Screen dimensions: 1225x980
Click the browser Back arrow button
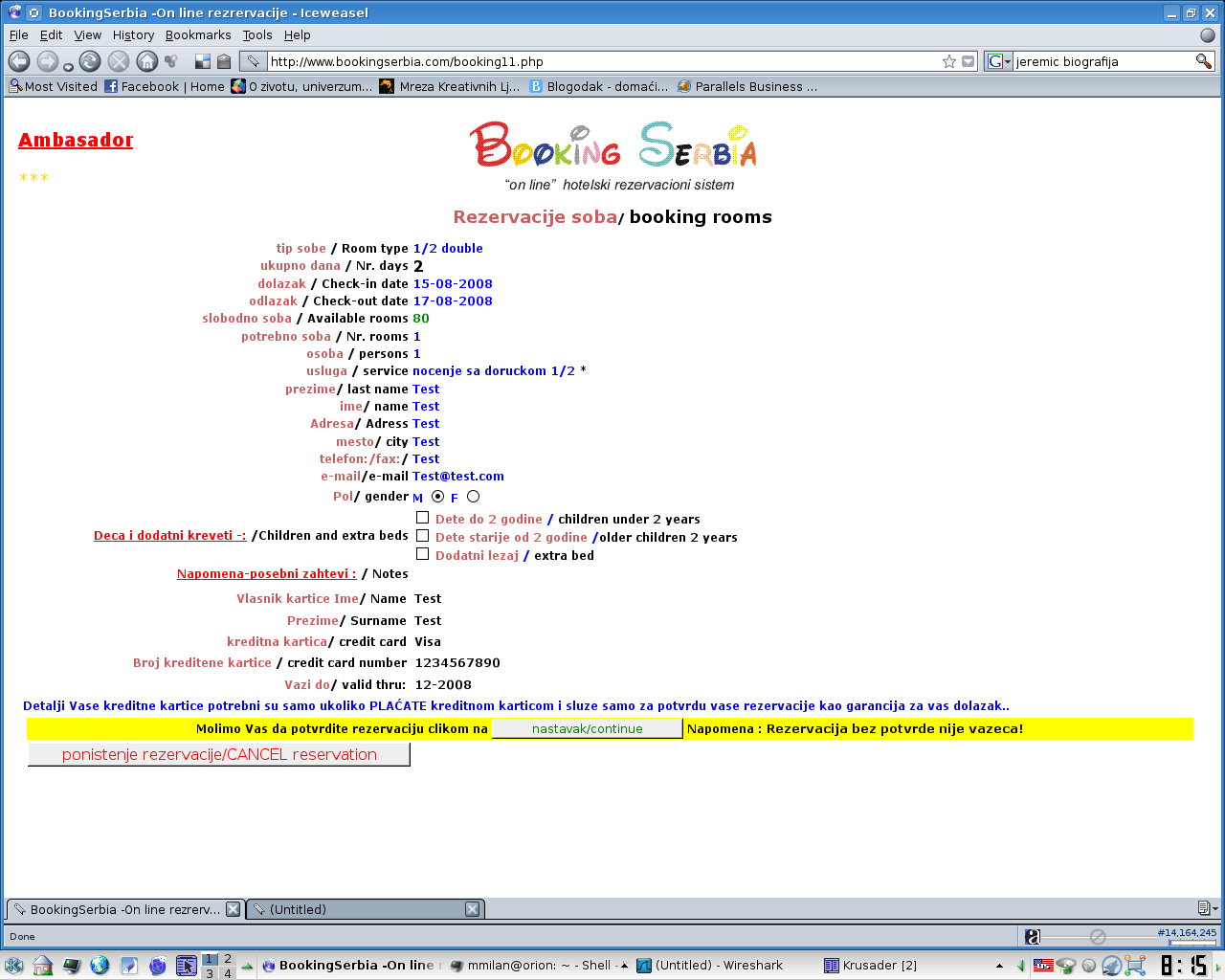pyautogui.click(x=19, y=61)
